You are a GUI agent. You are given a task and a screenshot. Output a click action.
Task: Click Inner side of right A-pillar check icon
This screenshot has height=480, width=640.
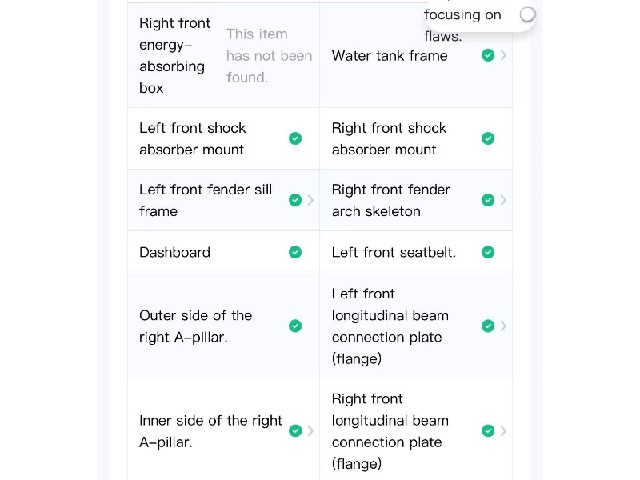(x=296, y=431)
